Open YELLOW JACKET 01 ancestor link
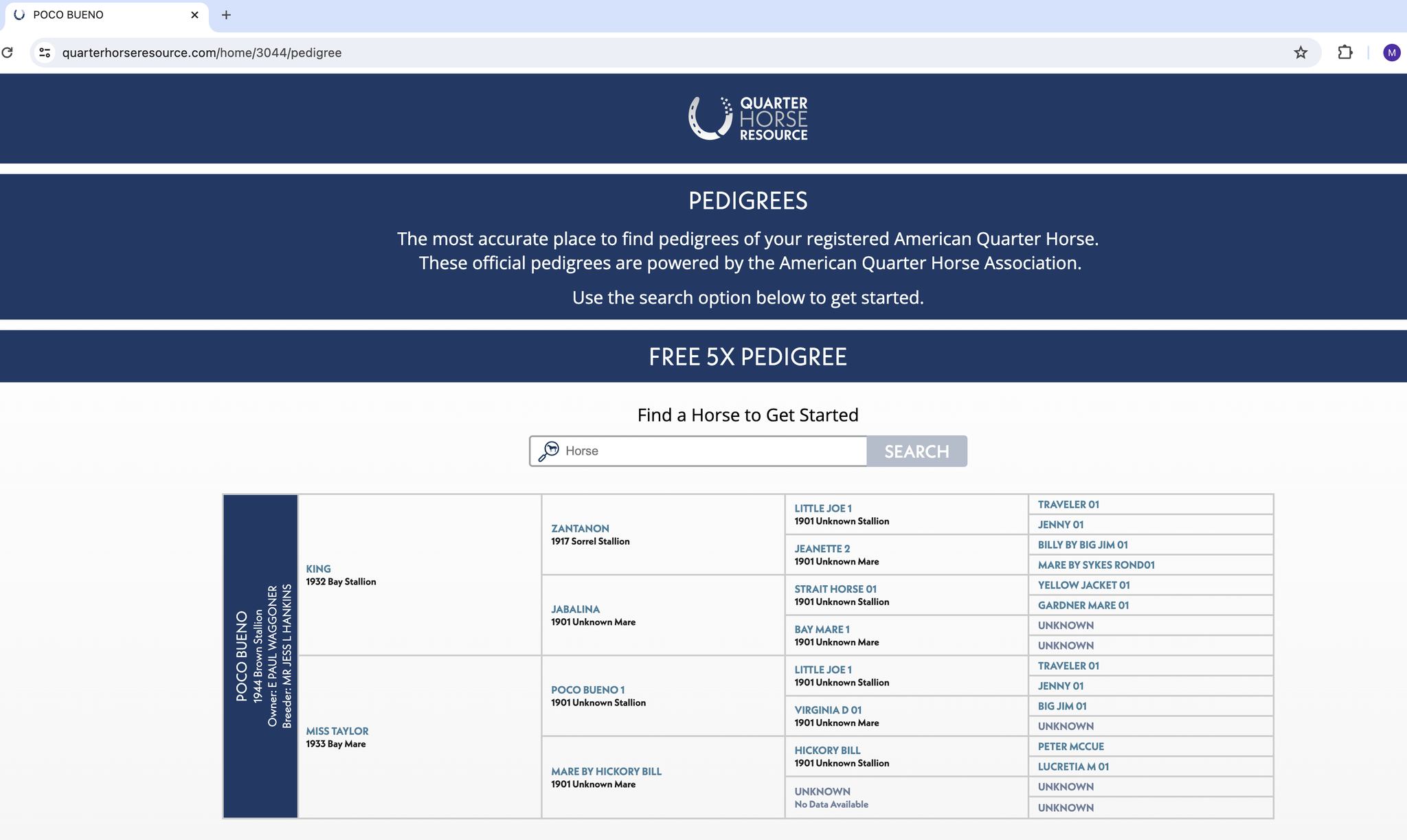Screen dimensions: 1407x840 (x=1083, y=585)
